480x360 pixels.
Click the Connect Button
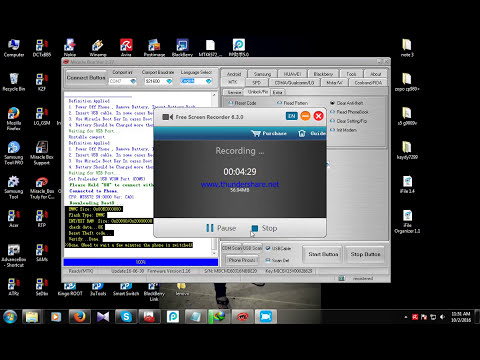pyautogui.click(x=86, y=78)
